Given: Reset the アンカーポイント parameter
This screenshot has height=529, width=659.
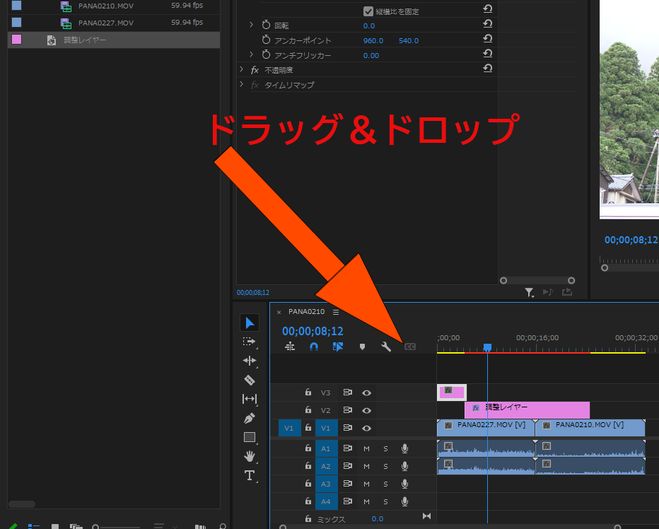Looking at the screenshot, I should coord(487,40).
